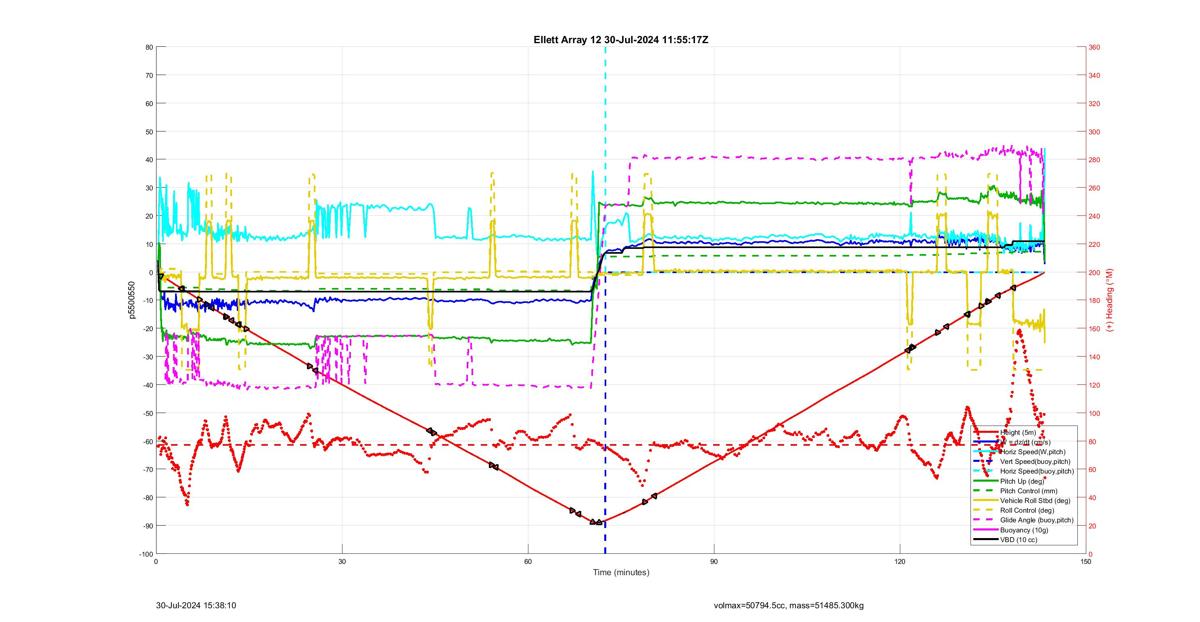The image size is (1200, 622).
Task: Click the x-axis tick label 90
Action: pos(714,562)
